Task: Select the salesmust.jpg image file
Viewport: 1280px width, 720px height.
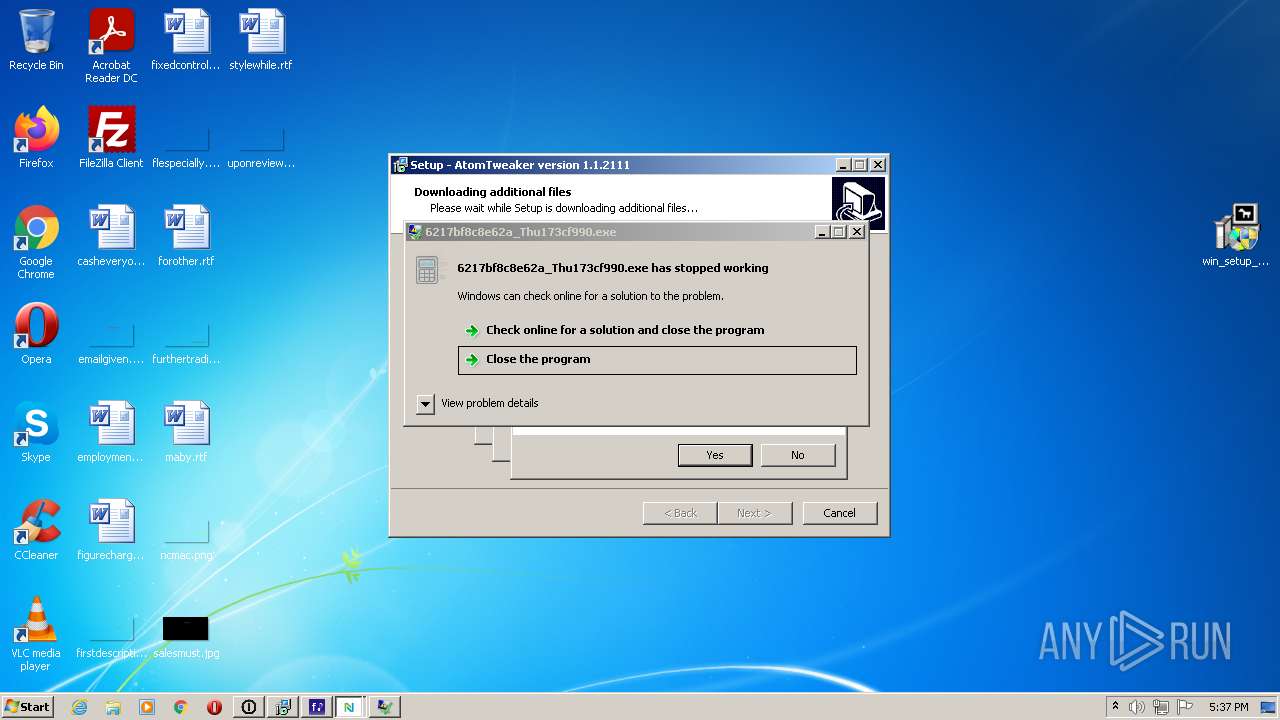Action: (186, 637)
